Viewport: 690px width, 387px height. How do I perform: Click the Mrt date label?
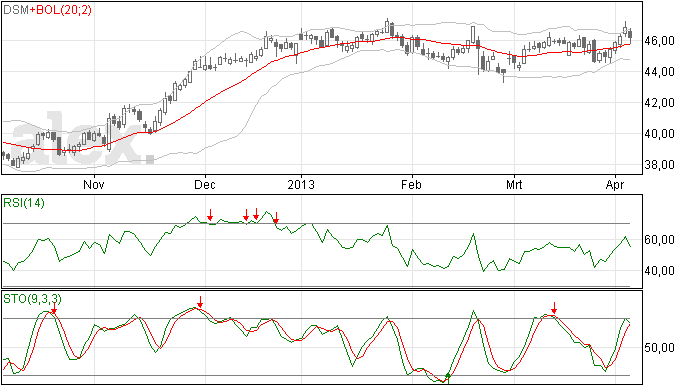click(514, 184)
